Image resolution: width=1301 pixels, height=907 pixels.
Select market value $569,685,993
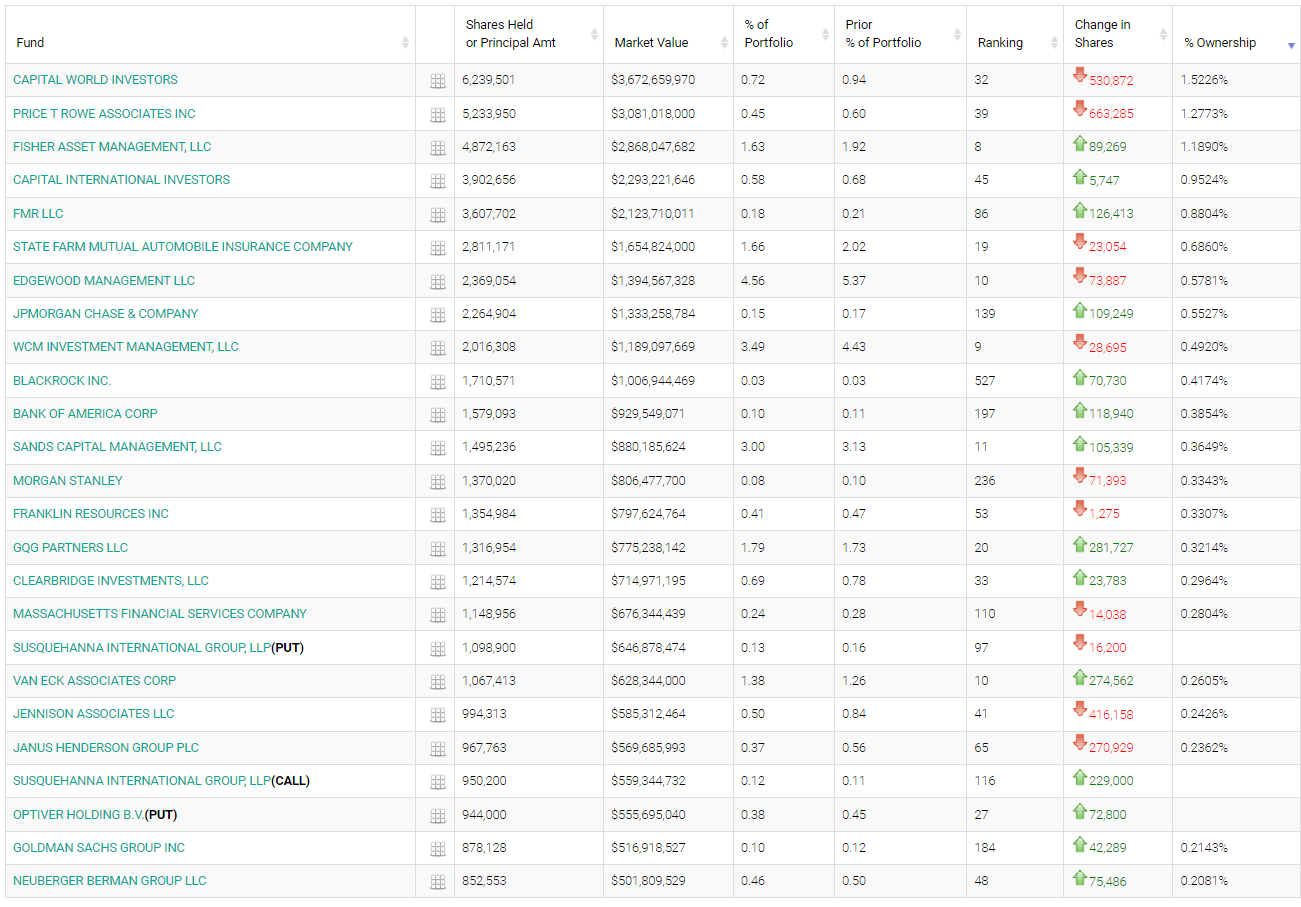click(x=651, y=748)
